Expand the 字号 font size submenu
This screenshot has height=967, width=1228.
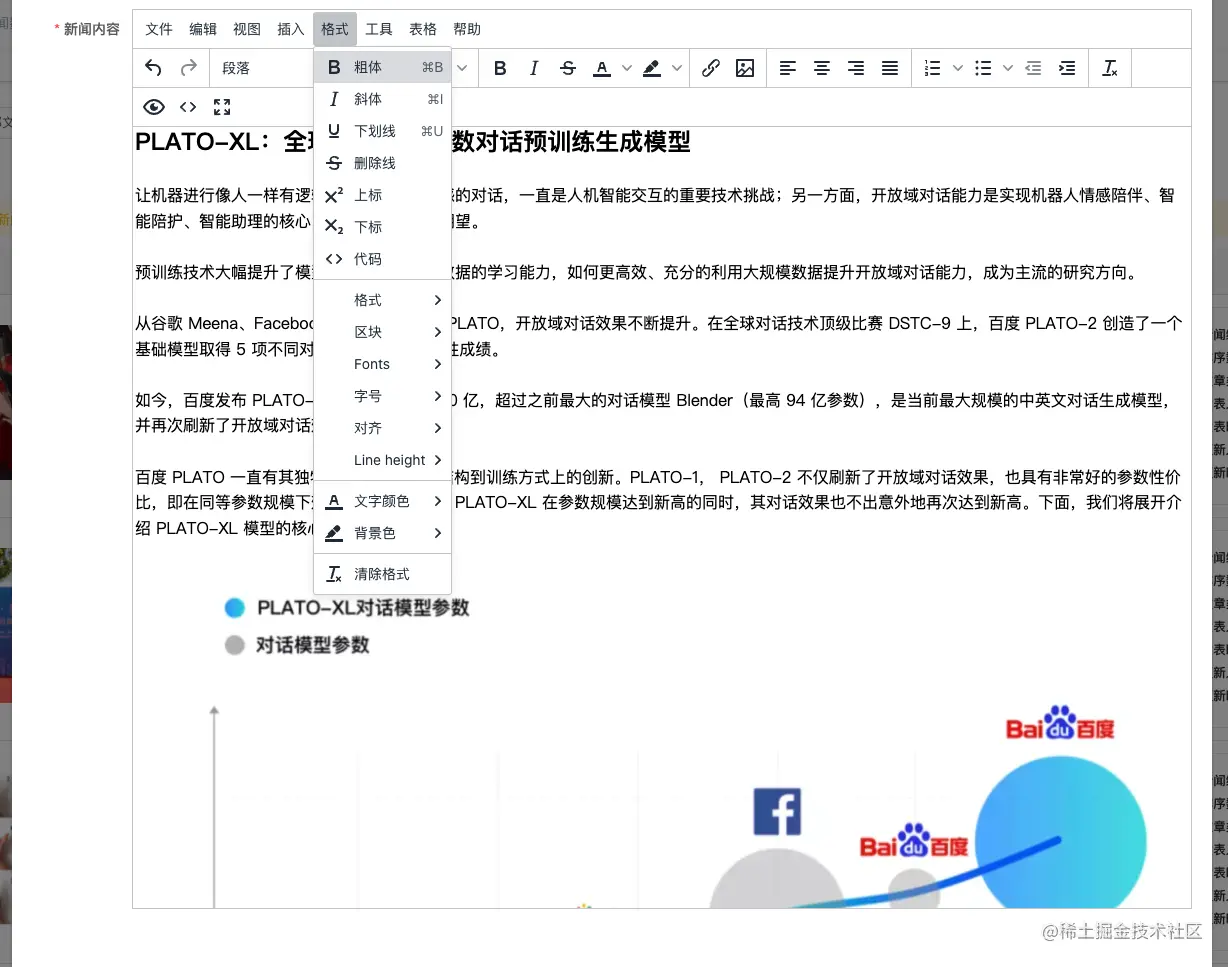tap(383, 396)
